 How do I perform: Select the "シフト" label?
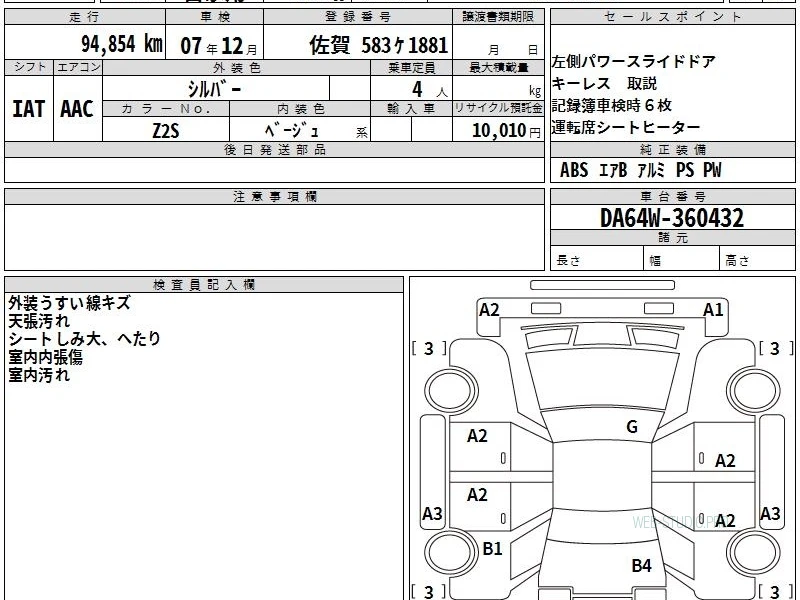pos(29,67)
